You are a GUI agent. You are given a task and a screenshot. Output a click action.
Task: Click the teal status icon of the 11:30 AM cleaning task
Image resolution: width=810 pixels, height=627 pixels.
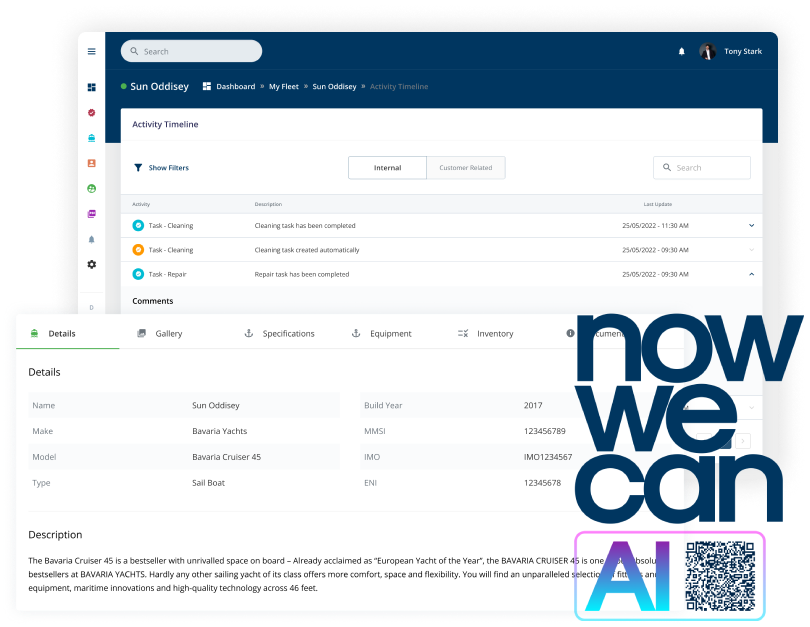(x=138, y=225)
